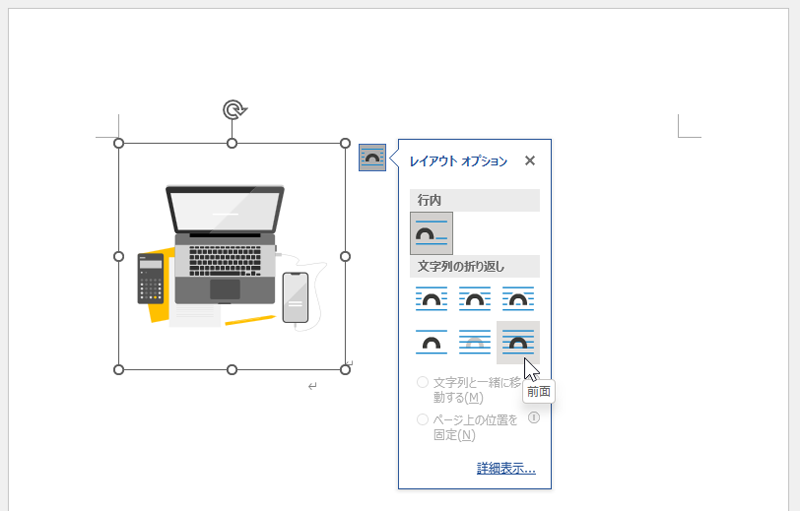Choose the behind text wrapping option
The height and width of the screenshot is (511, 800).
(x=474, y=342)
